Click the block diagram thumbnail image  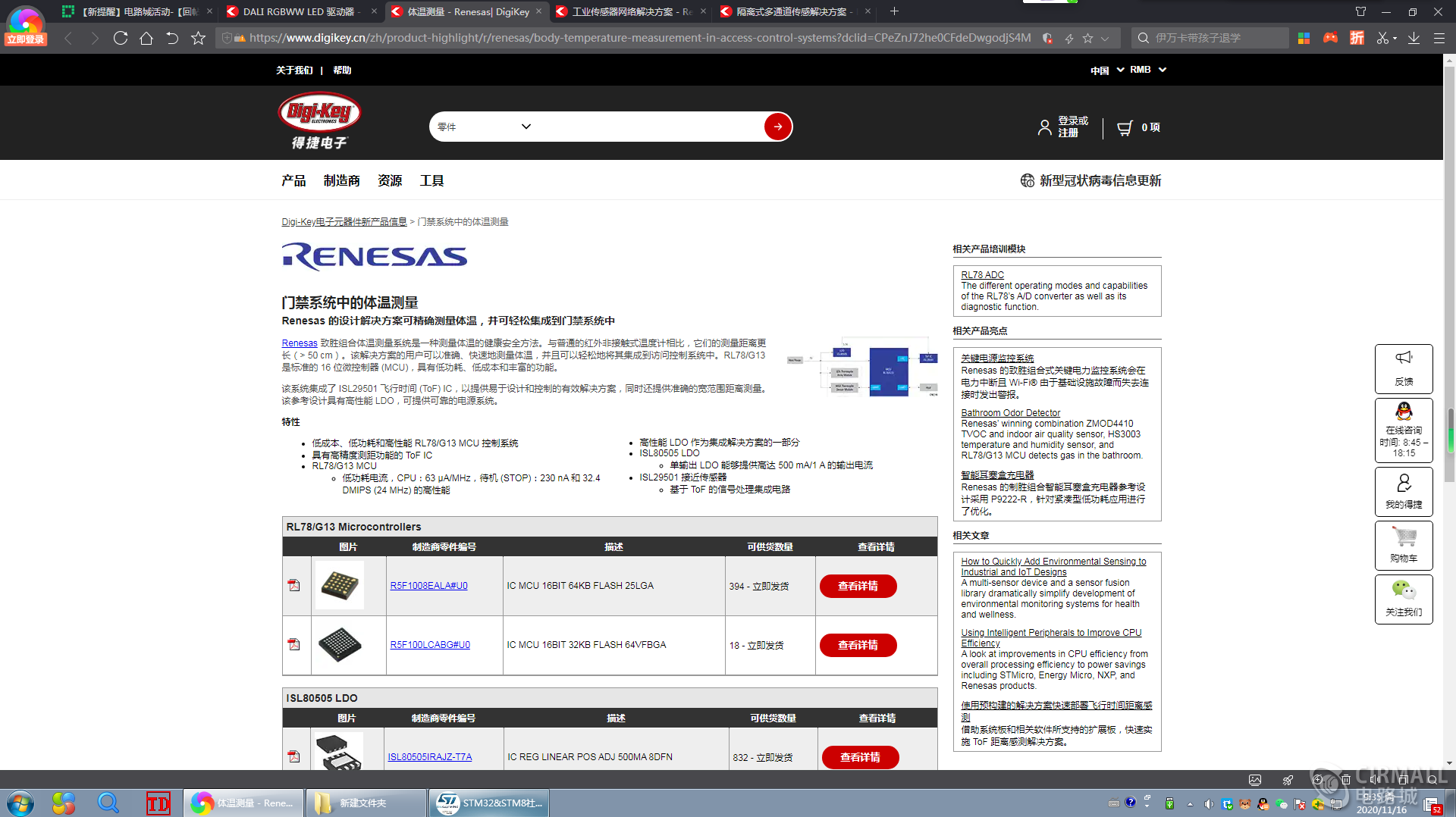click(x=862, y=366)
